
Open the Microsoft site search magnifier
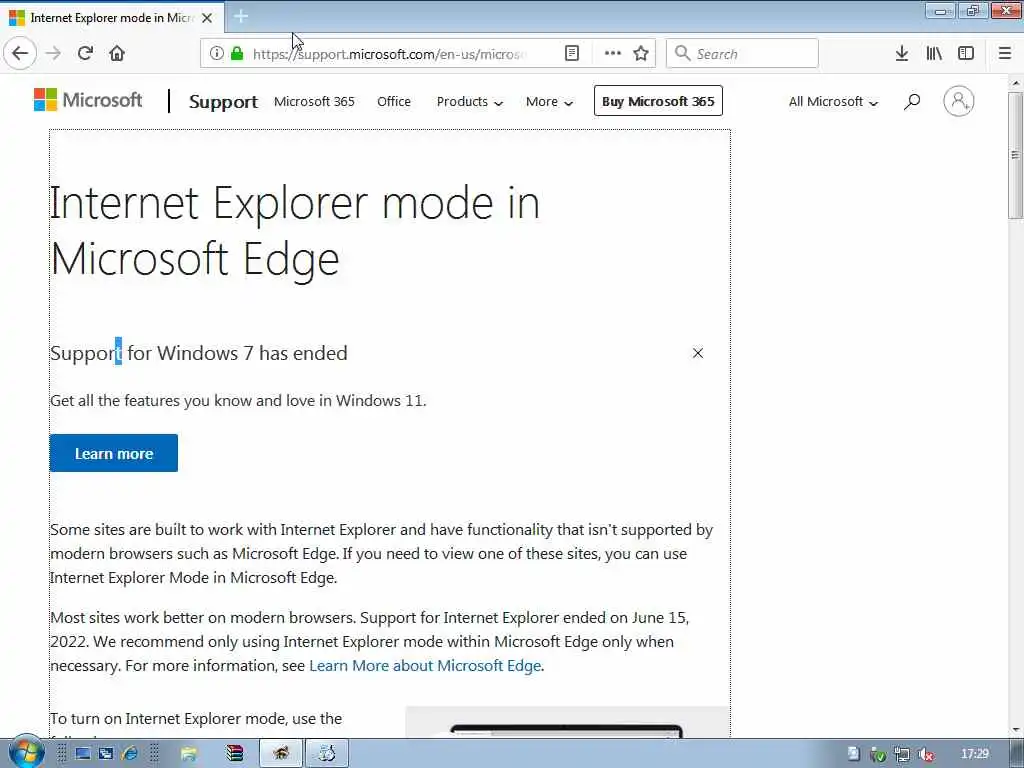[x=912, y=101]
